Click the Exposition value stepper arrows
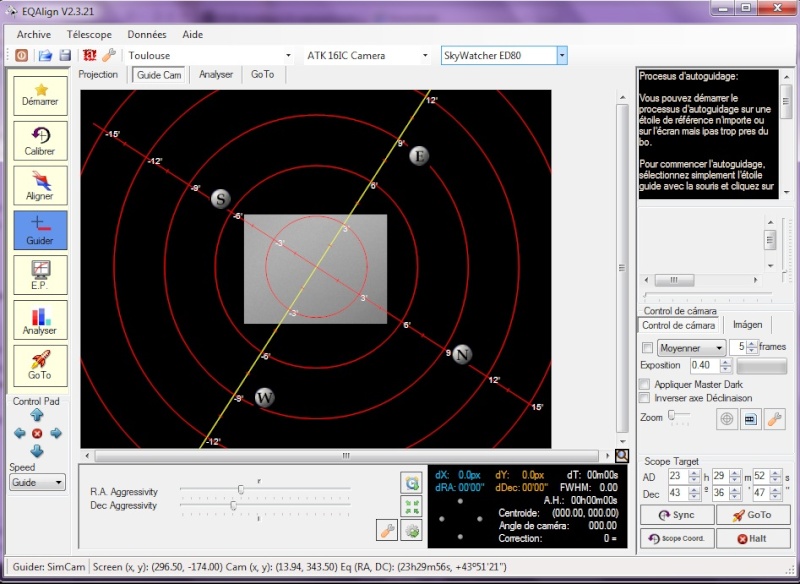This screenshot has height=584, width=800. coord(726,365)
